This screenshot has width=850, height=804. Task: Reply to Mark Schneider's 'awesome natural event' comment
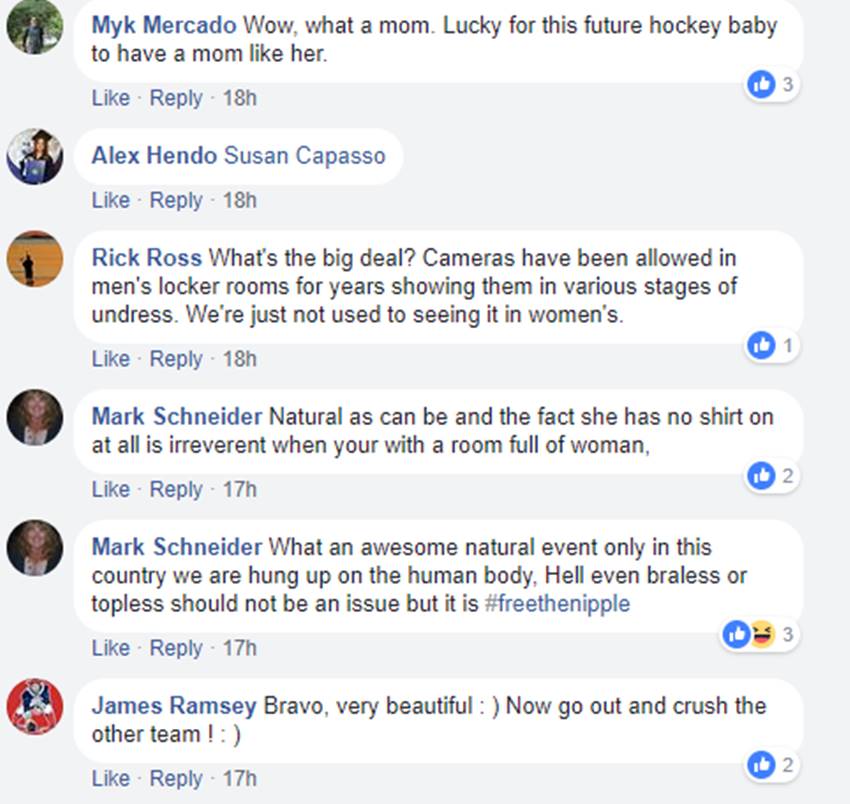[x=176, y=648]
